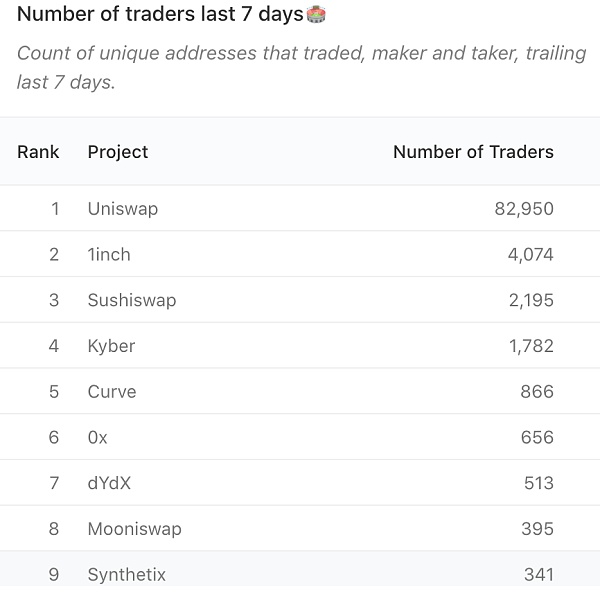600x607 pixels.
Task: Select the Kyber row
Action: (300, 345)
